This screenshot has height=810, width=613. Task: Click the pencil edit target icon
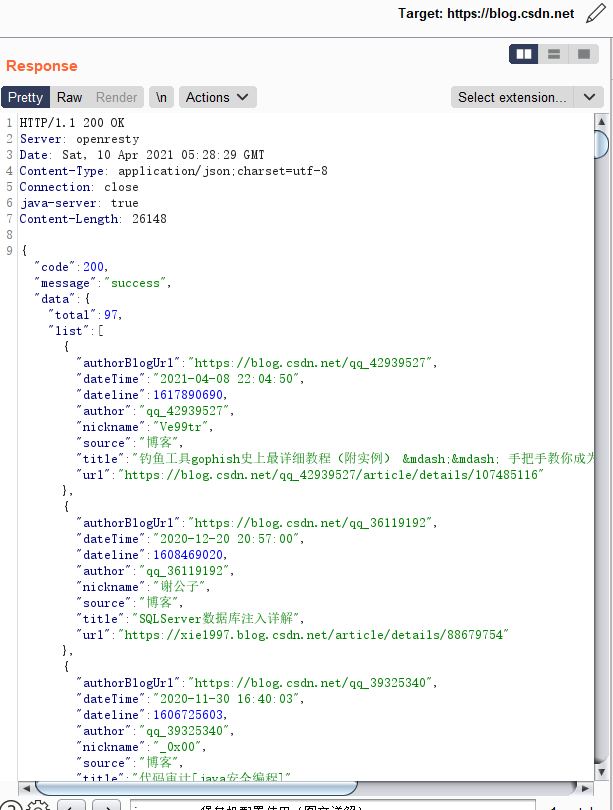click(595, 13)
